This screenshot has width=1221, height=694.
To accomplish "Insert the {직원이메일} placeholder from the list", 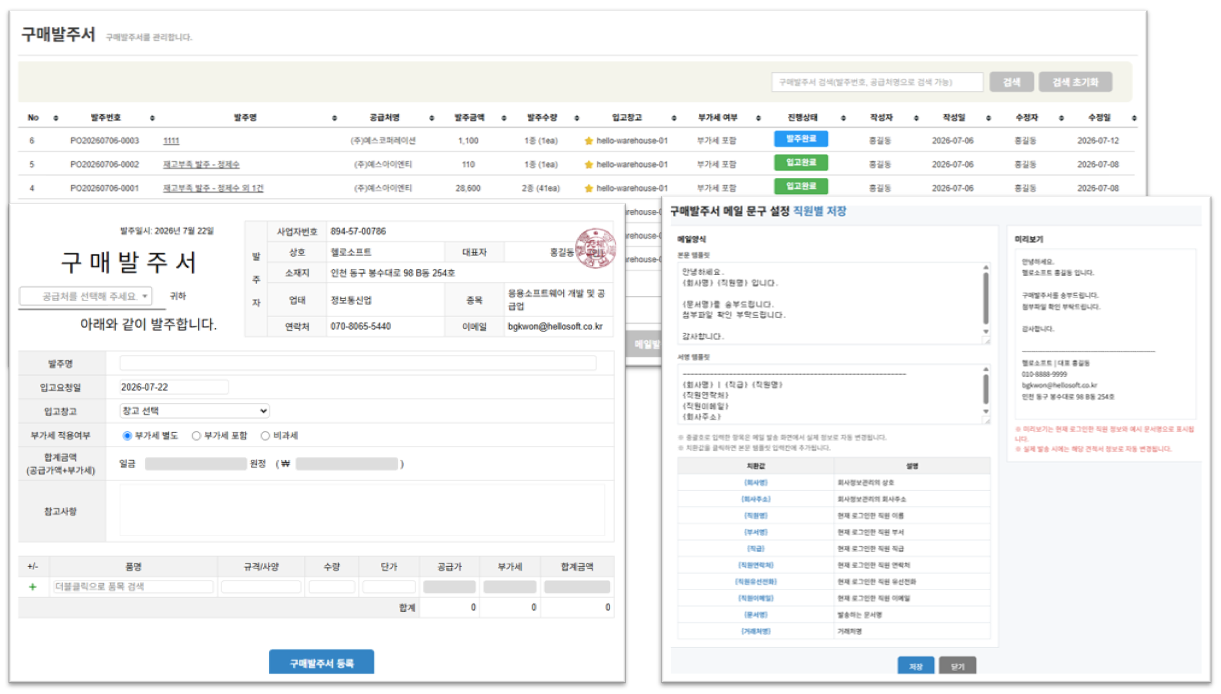I will point(755,597).
